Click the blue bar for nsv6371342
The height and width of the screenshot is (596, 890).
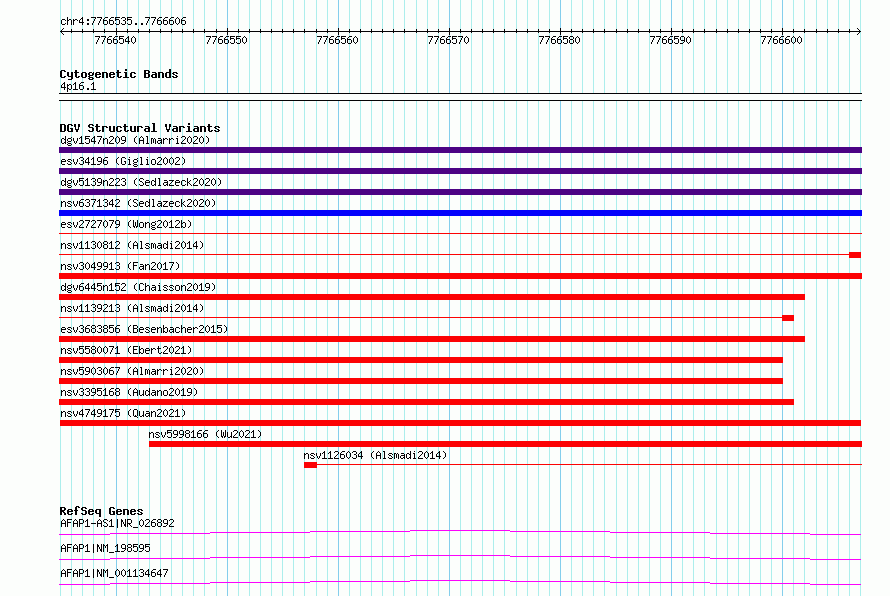pyautogui.click(x=460, y=213)
